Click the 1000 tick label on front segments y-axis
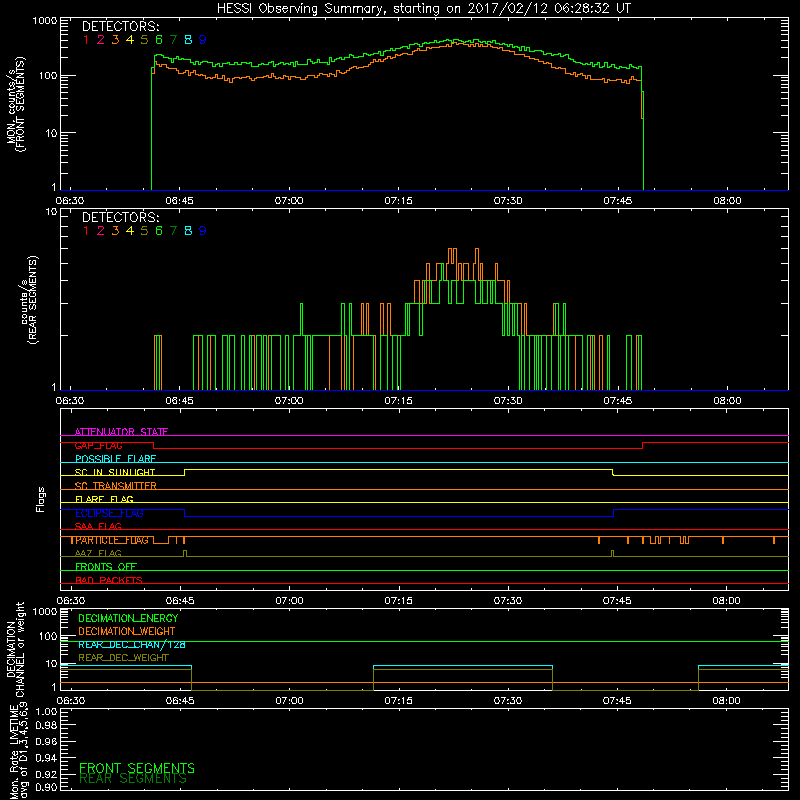The image size is (800, 800). 45,21
